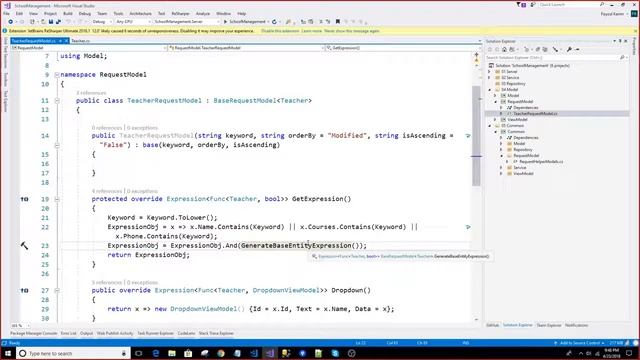640x360 pixels.
Task: Collapse the 04 Model folder in Solution Explorer
Action: tap(490, 89)
